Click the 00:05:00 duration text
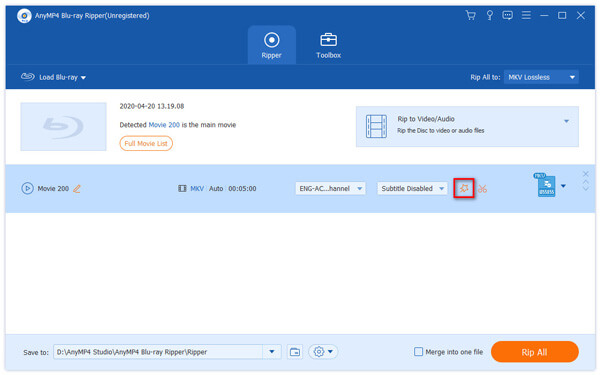The image size is (600, 375). (x=242, y=189)
